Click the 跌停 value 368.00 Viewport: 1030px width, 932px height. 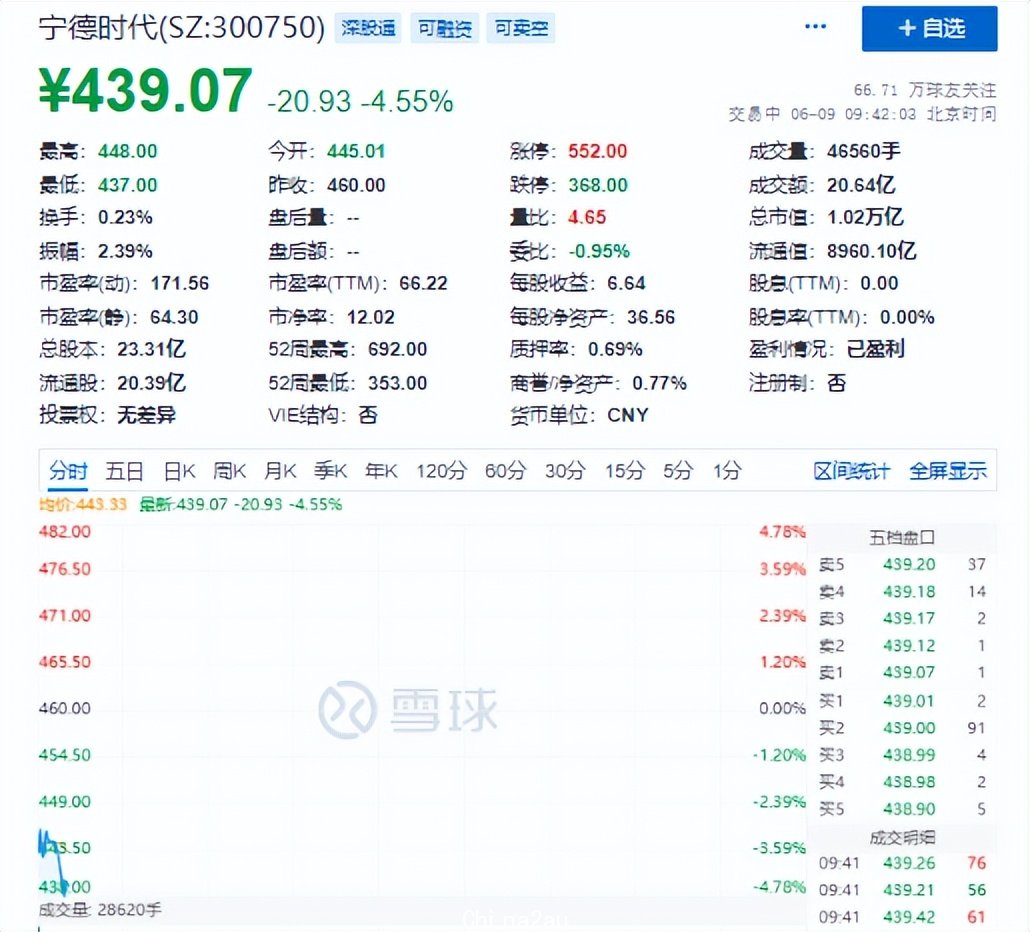(598, 185)
